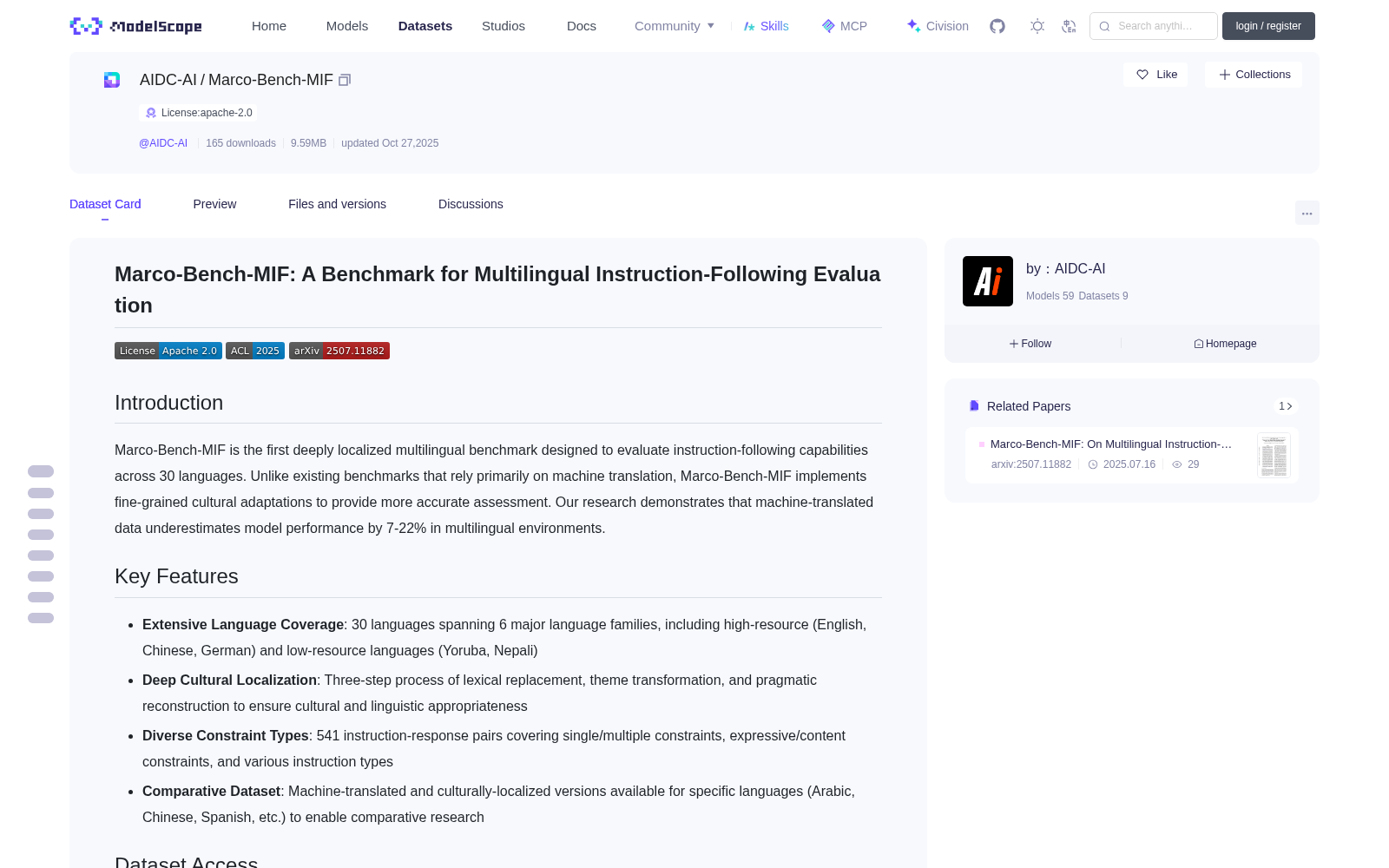This screenshot has height=868, width=1389.
Task: Click the AIDC-AI organization avatar
Action: point(988,281)
